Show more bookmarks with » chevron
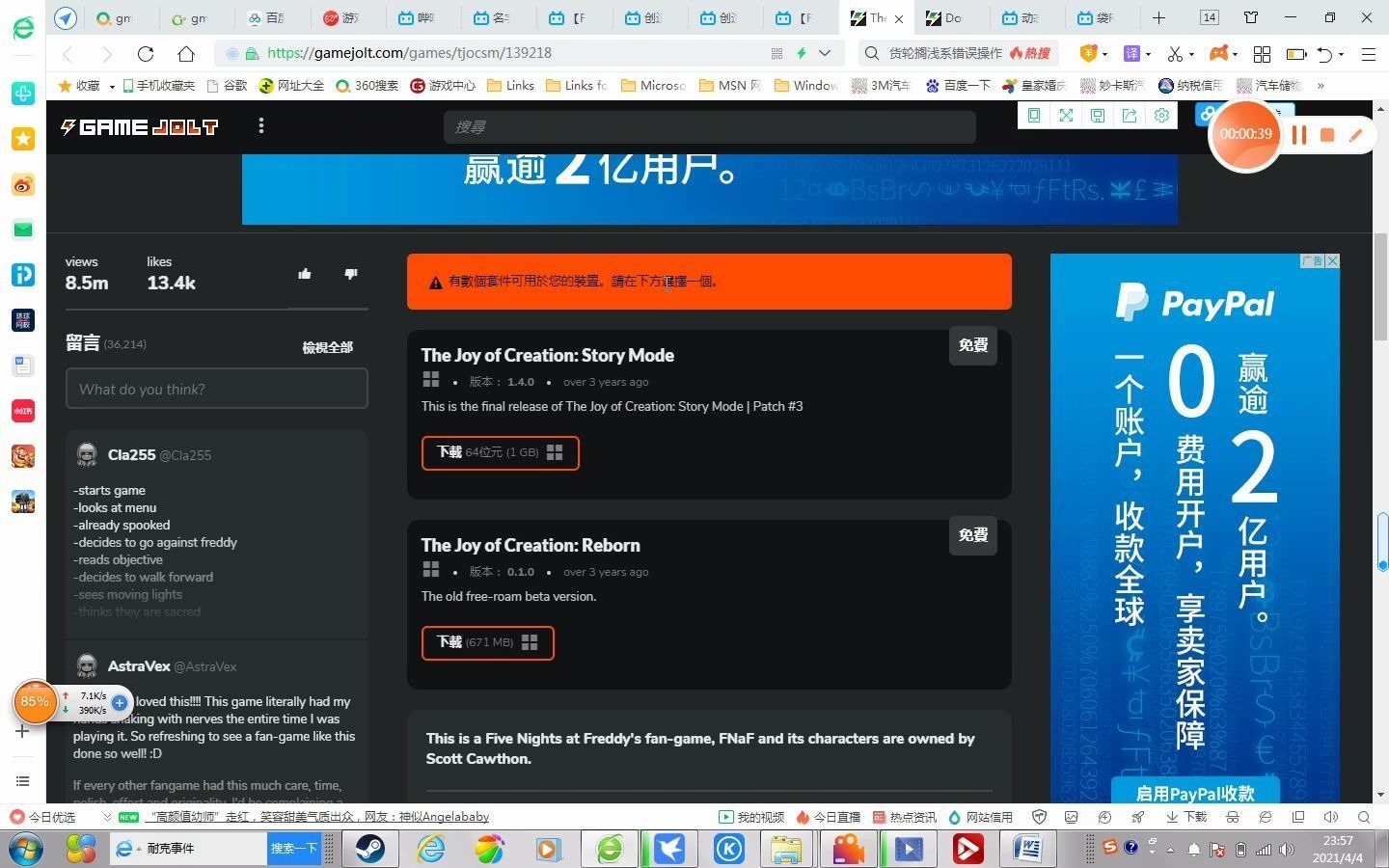The width and height of the screenshot is (1389, 868). [1321, 85]
